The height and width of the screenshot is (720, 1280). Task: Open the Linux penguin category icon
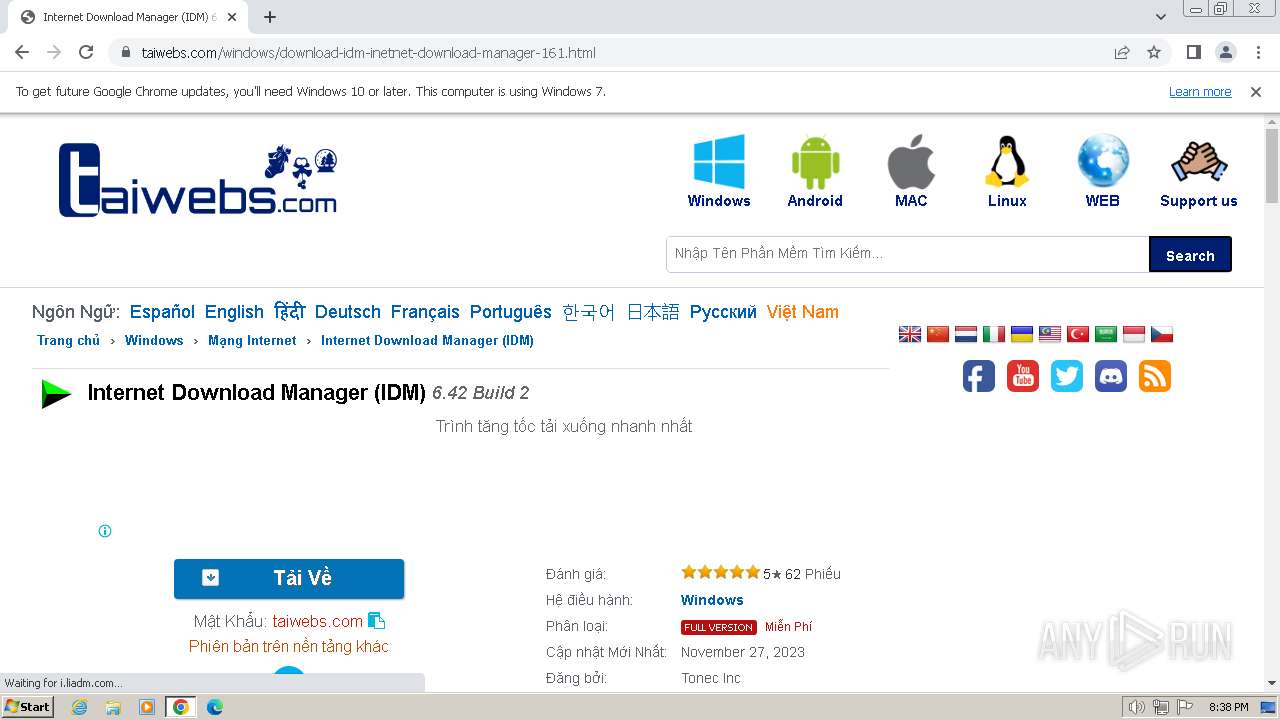point(1007,161)
